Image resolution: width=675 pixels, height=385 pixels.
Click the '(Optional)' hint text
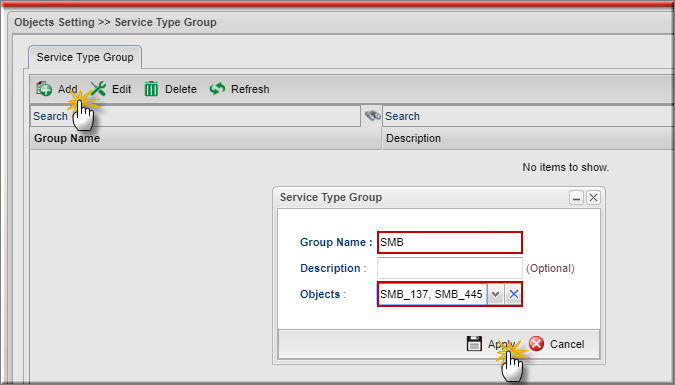550,268
